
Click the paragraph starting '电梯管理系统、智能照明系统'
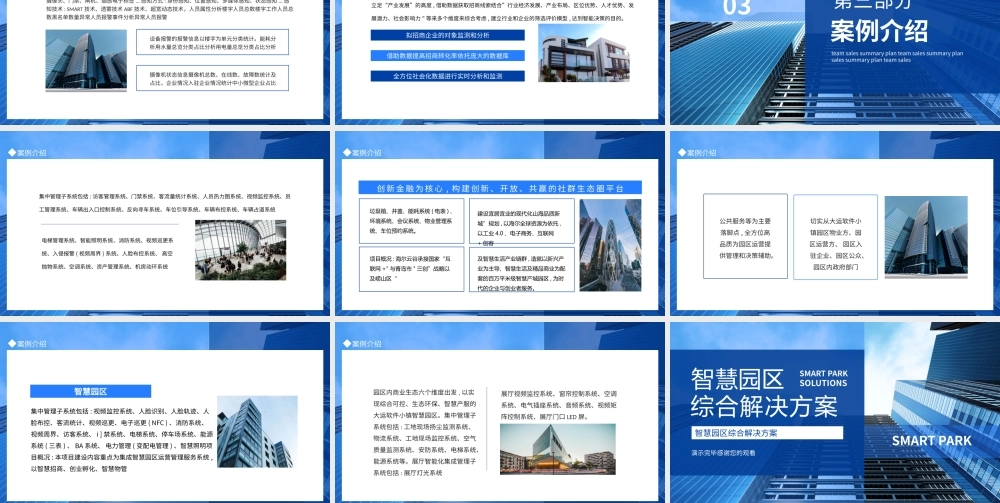[107, 253]
